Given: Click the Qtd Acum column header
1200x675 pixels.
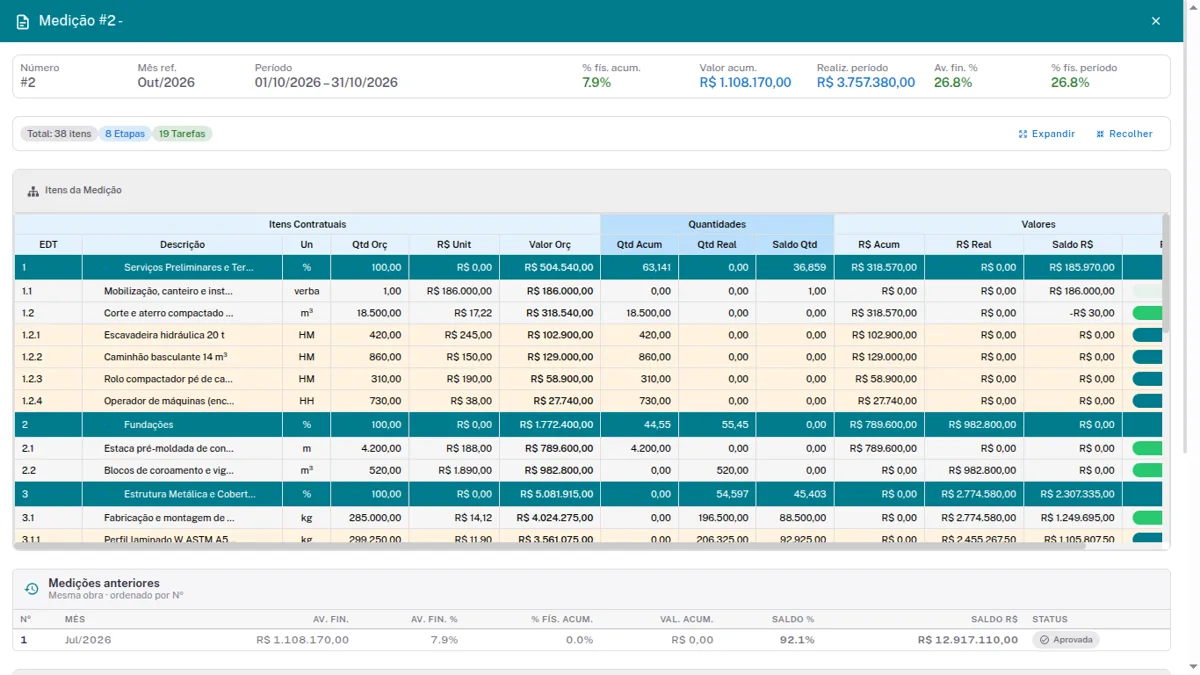Looking at the screenshot, I should coord(639,245).
